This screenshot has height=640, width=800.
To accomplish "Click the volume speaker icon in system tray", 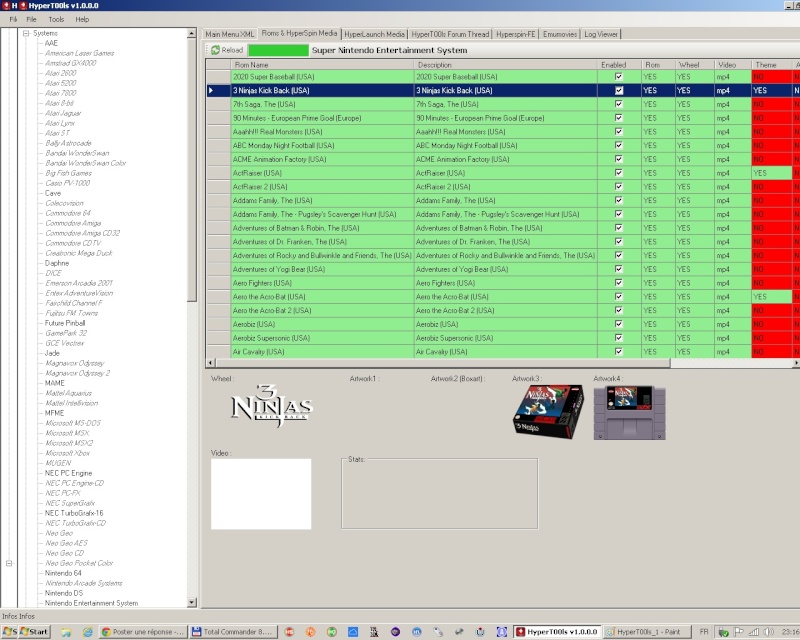I will [x=769, y=632].
